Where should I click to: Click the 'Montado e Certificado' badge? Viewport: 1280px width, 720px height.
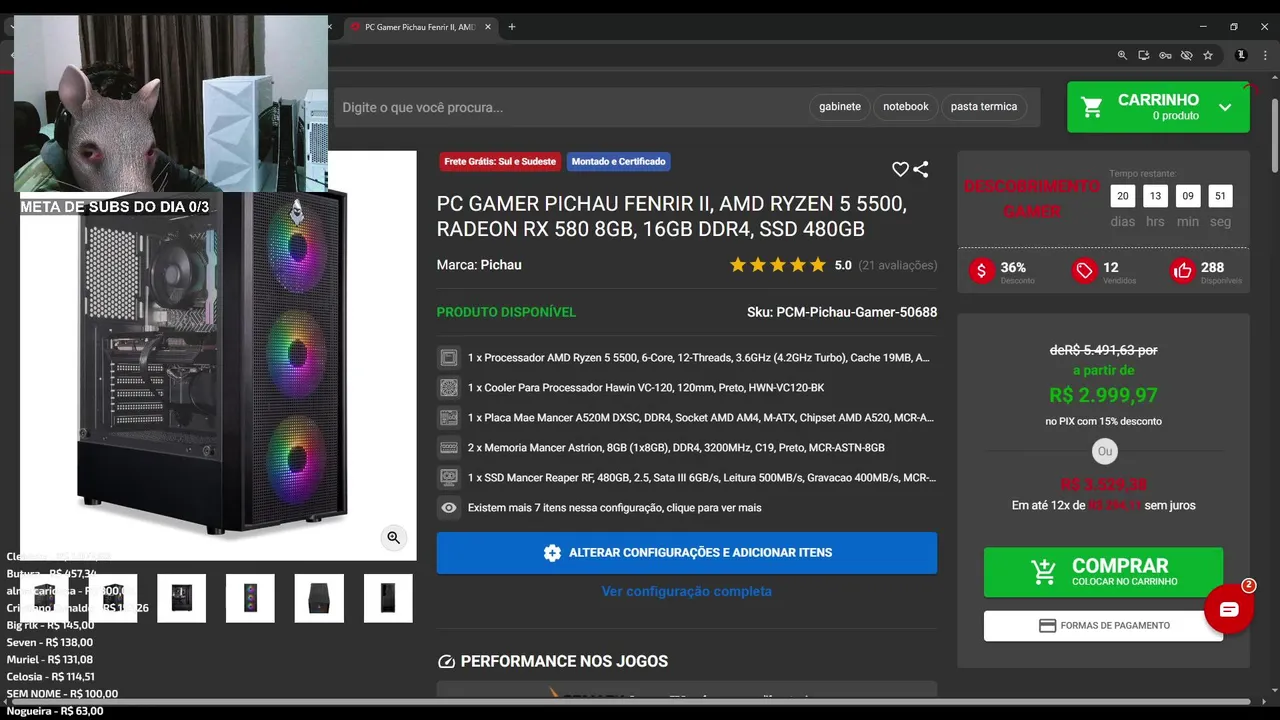[618, 161]
